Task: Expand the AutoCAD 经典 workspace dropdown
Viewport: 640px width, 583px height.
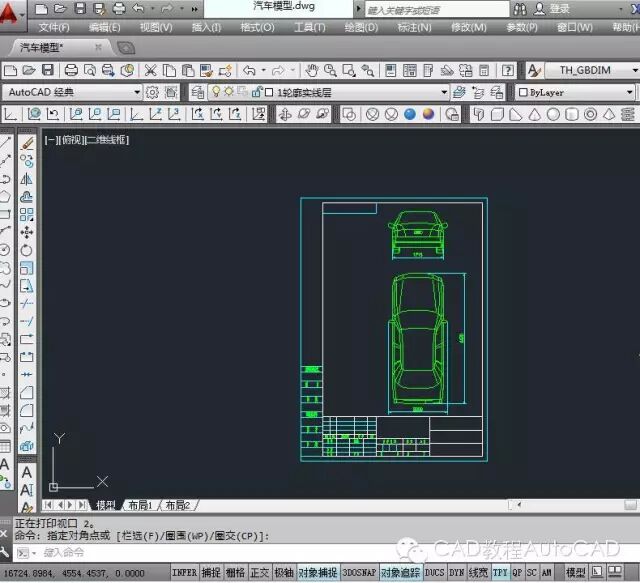Action: [72, 92]
